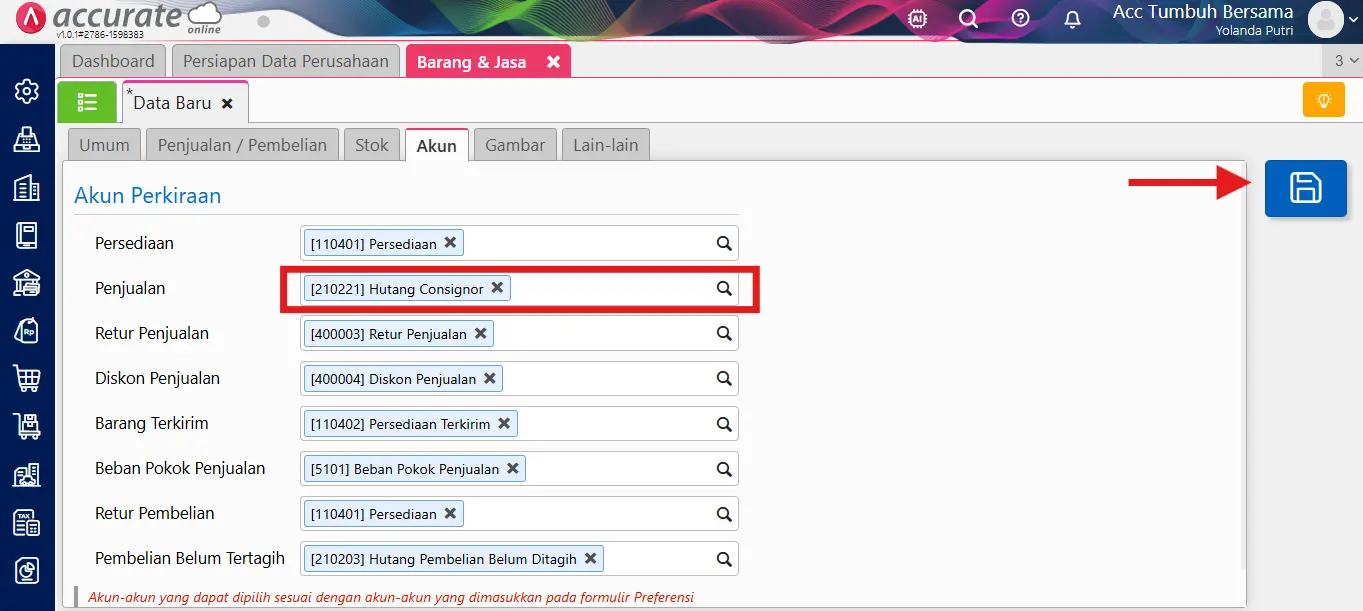Switch to the Stok tab
Image resolution: width=1363 pixels, height=611 pixels.
(x=372, y=145)
